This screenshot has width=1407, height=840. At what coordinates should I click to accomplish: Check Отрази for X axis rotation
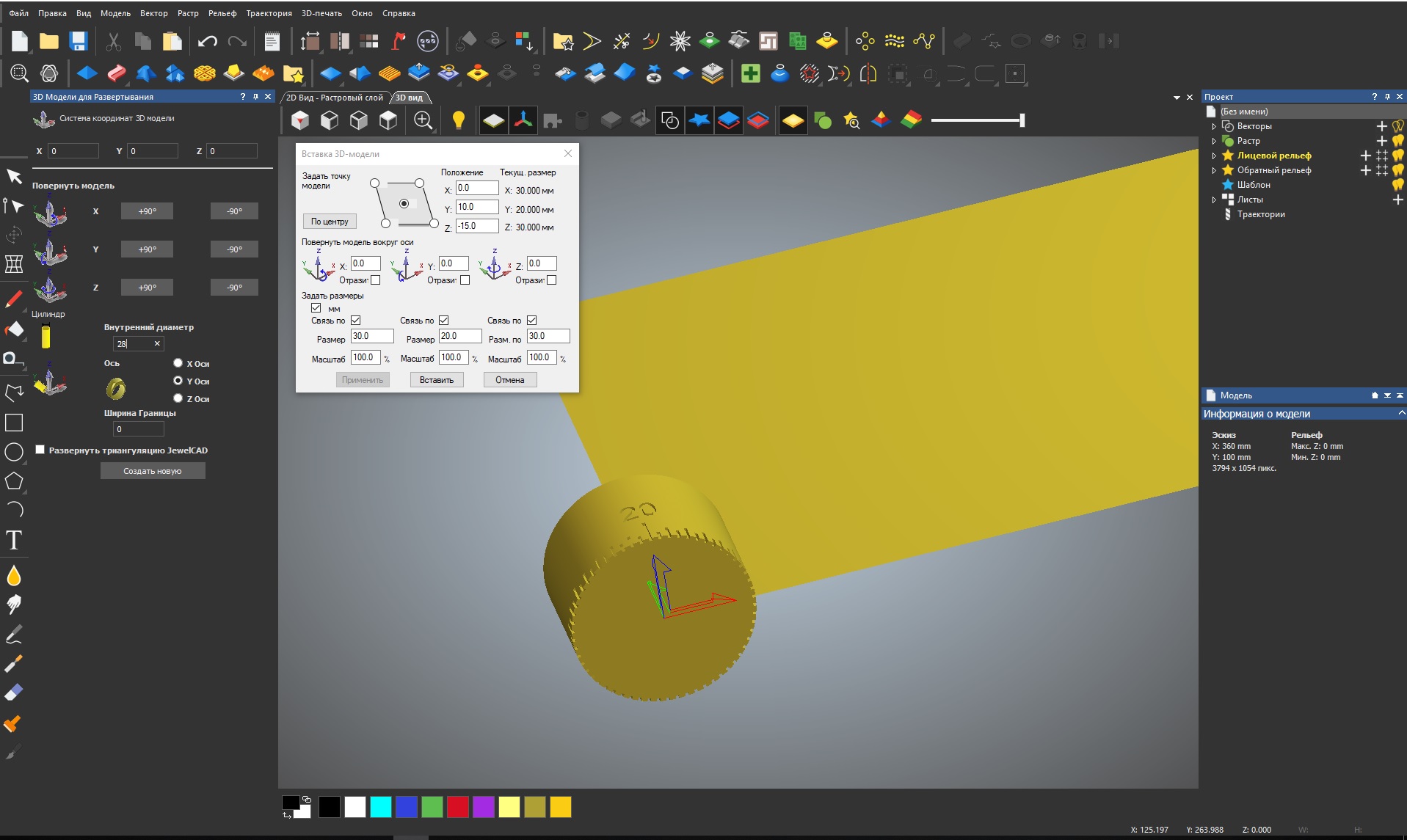coord(376,280)
